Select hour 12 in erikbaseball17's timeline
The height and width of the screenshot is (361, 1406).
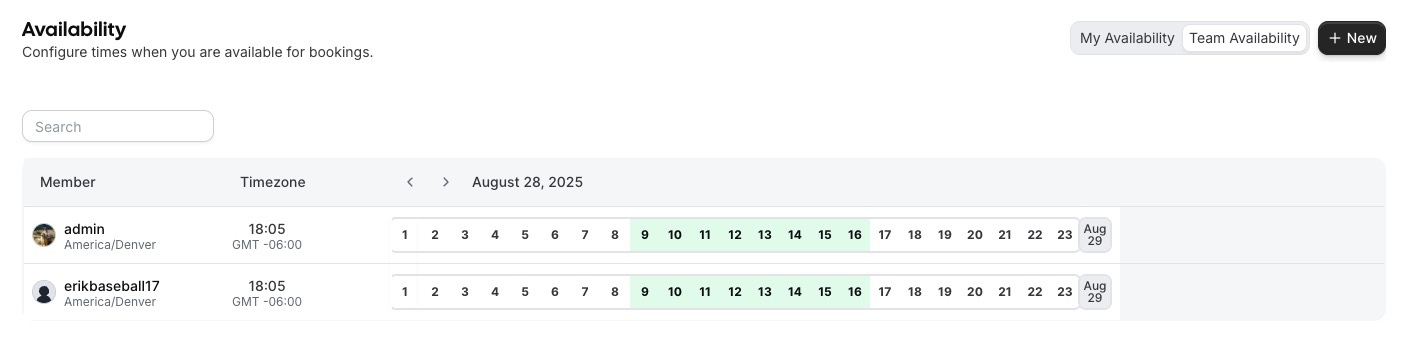click(x=735, y=292)
